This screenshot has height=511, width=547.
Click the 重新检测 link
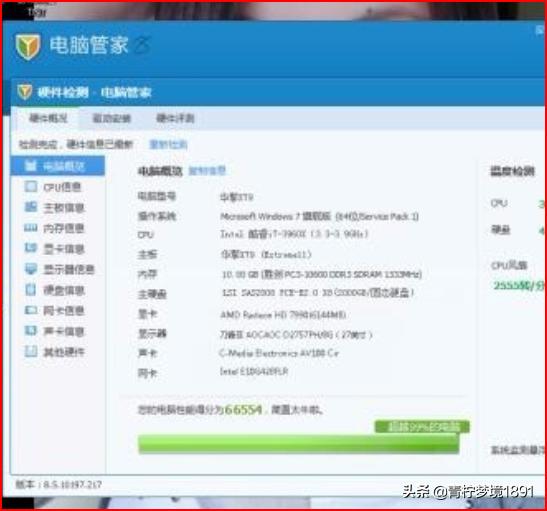[x=168, y=144]
